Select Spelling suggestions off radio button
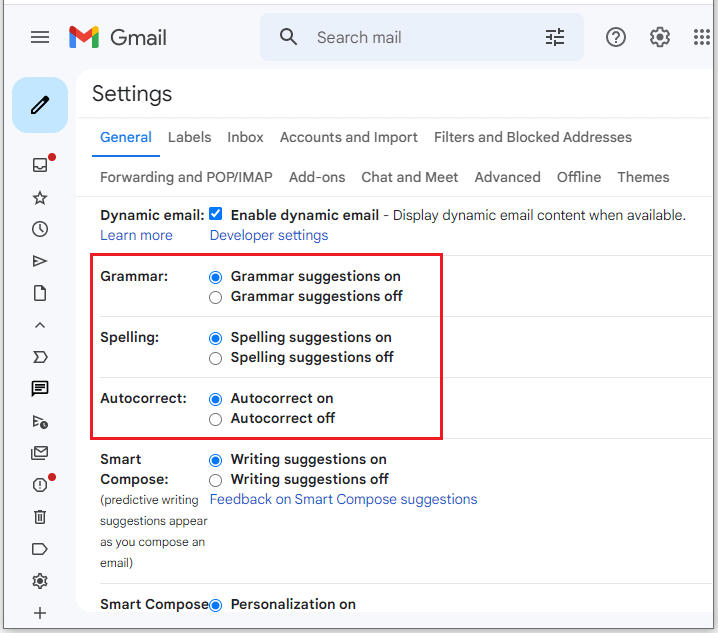This screenshot has height=633, width=718. [215, 358]
